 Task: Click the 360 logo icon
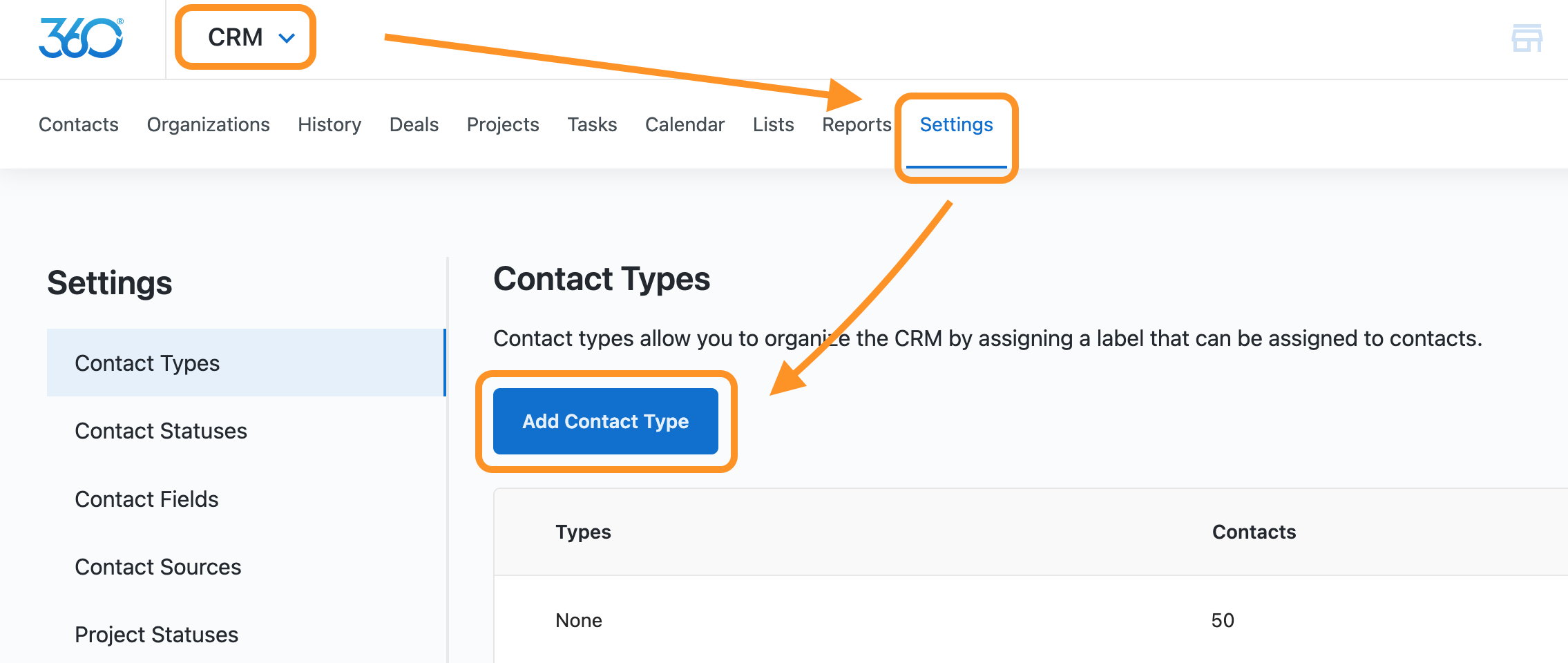coord(81,38)
